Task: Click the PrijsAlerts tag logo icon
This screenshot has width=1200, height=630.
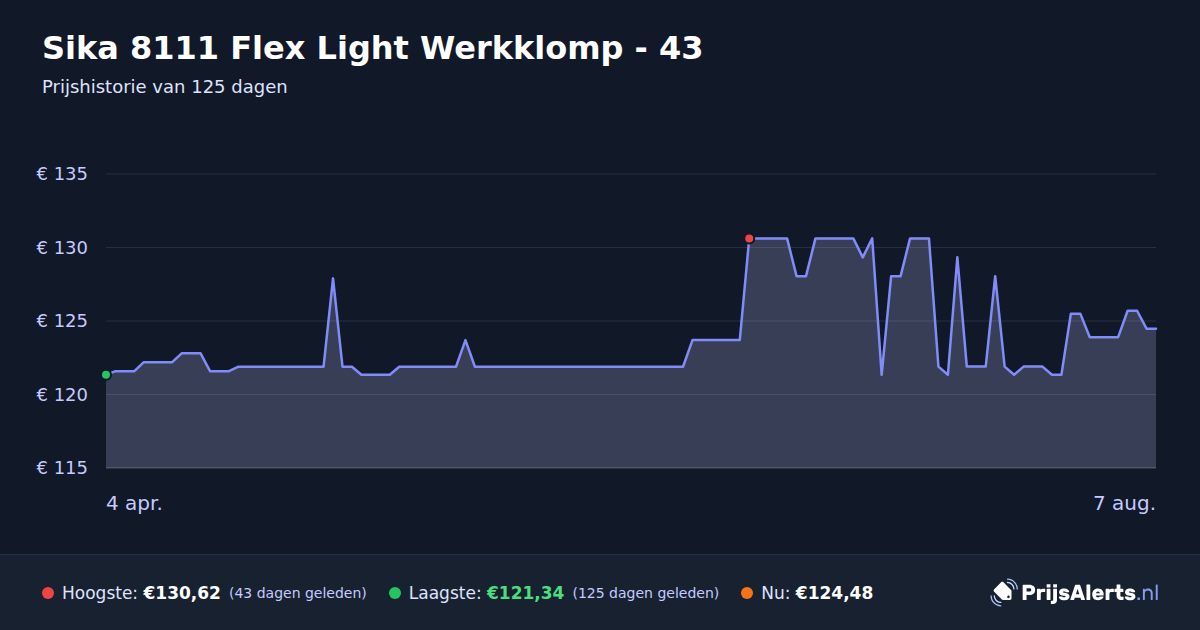Action: coord(1003,593)
